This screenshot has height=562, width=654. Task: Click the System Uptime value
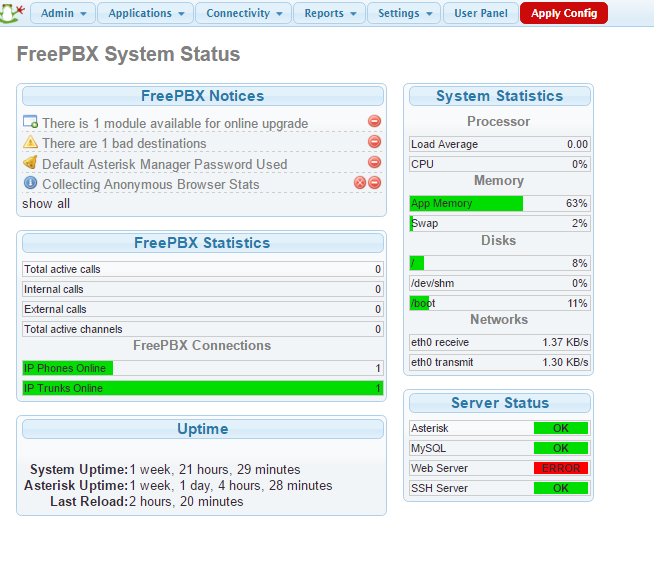(215, 469)
